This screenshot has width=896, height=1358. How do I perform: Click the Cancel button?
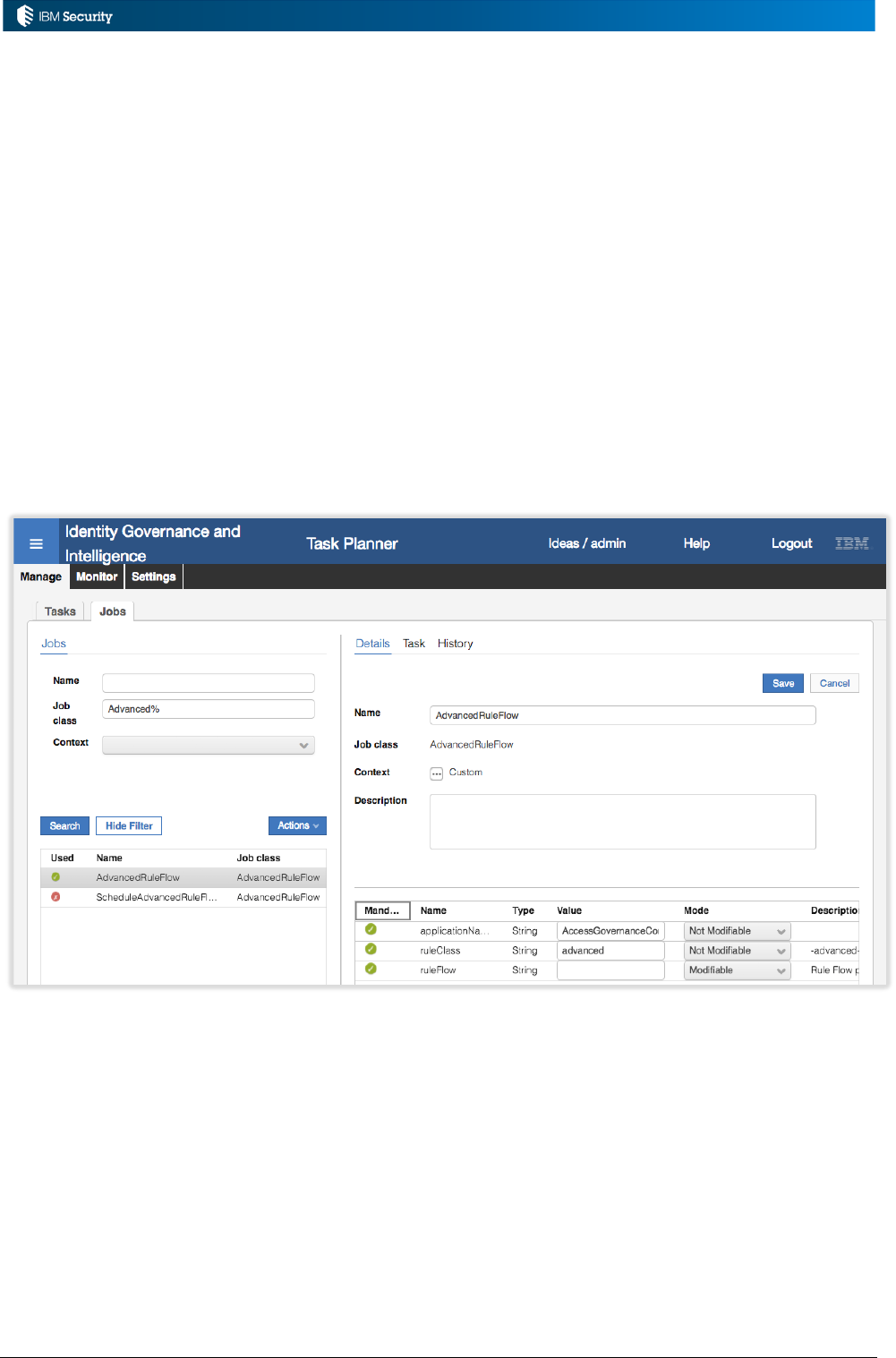(x=835, y=683)
